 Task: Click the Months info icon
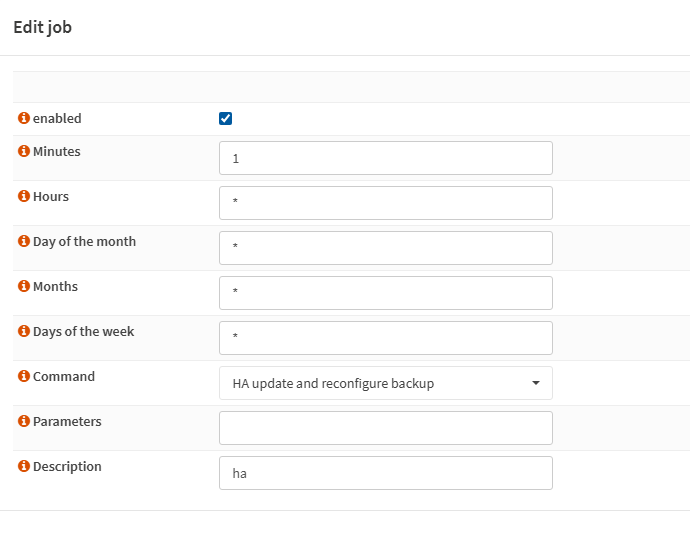pyautogui.click(x=24, y=286)
